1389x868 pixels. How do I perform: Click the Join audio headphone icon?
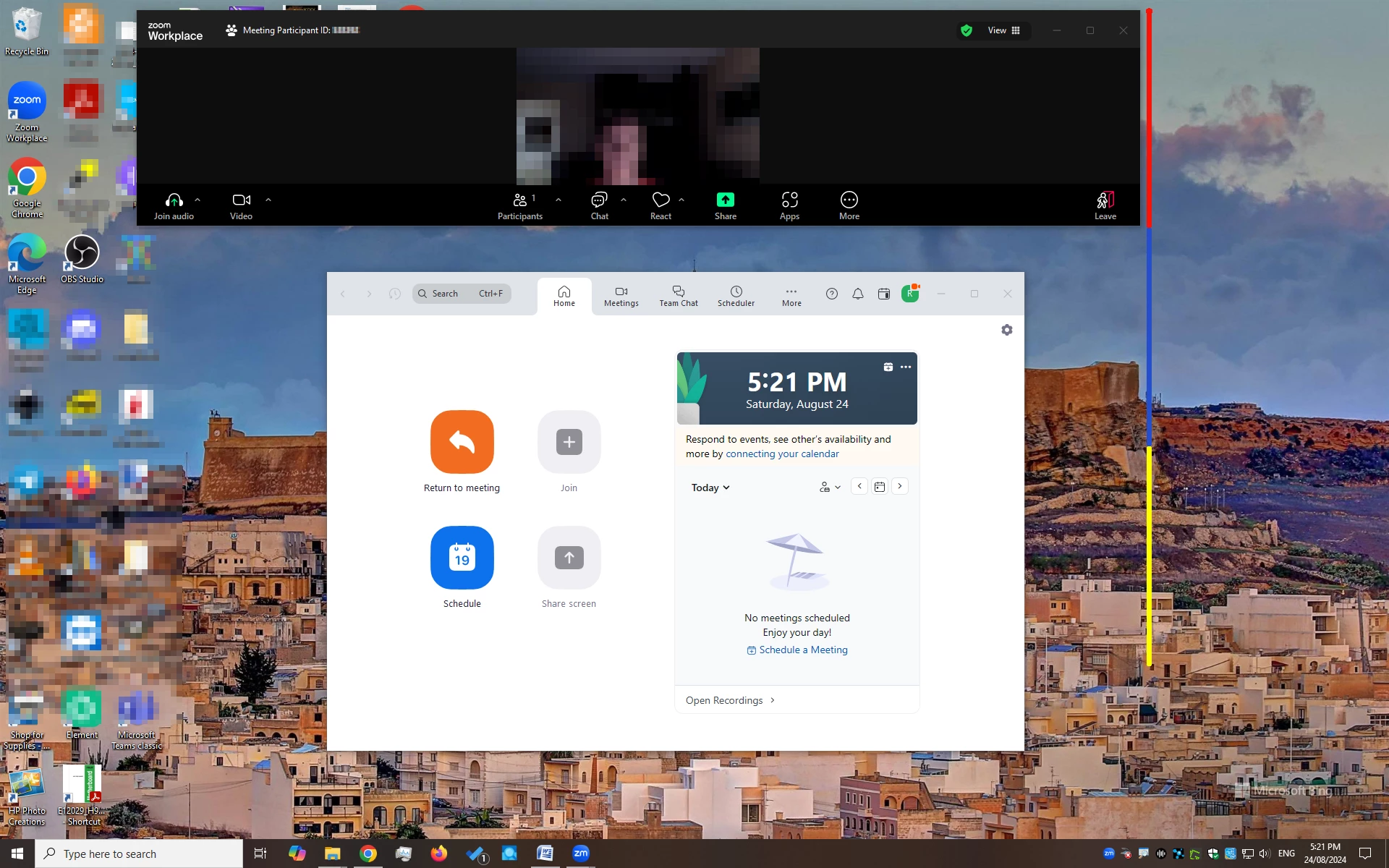174,200
